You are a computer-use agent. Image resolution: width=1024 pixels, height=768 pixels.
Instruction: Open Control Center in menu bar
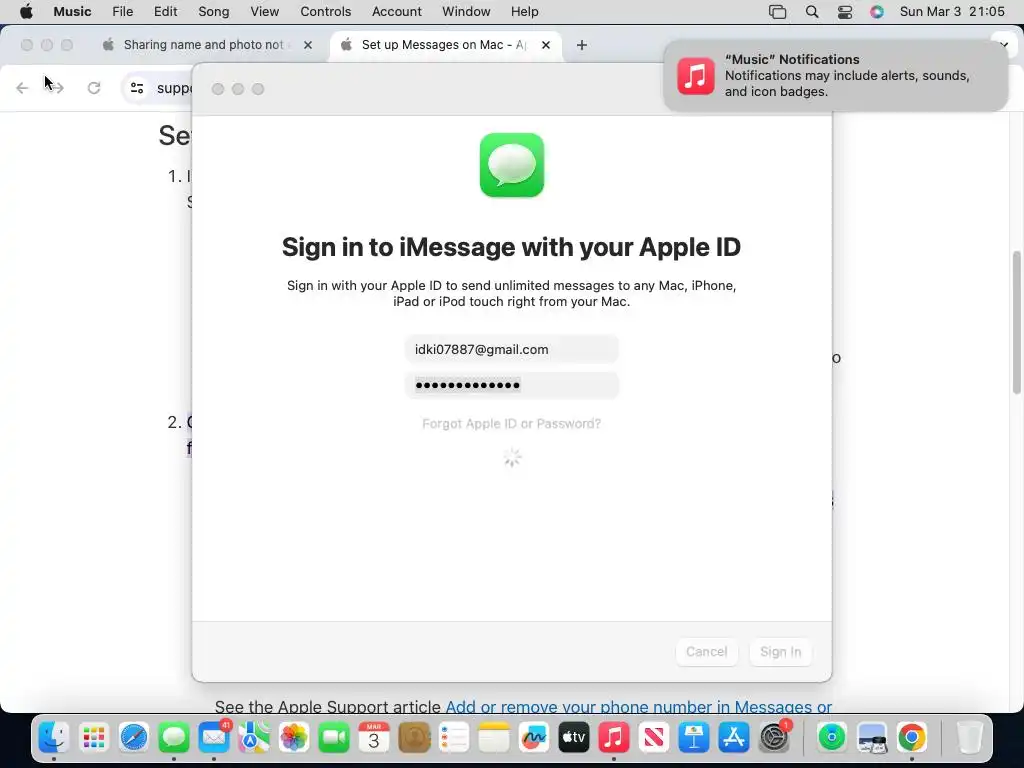[x=844, y=12]
